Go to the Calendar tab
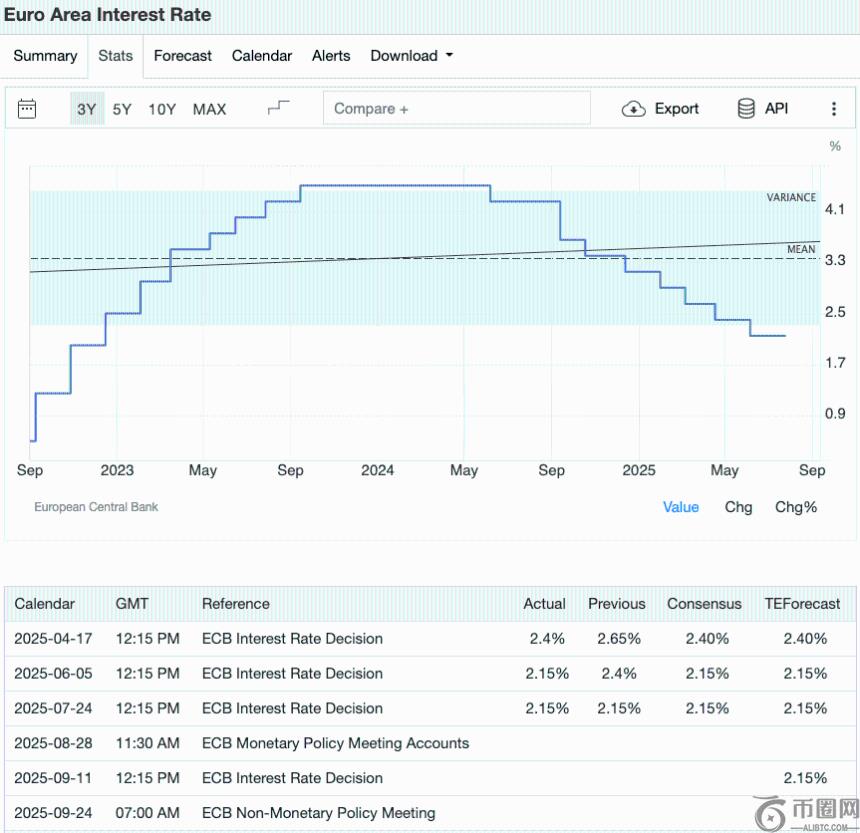Viewport: 860px width, 833px height. [x=262, y=56]
